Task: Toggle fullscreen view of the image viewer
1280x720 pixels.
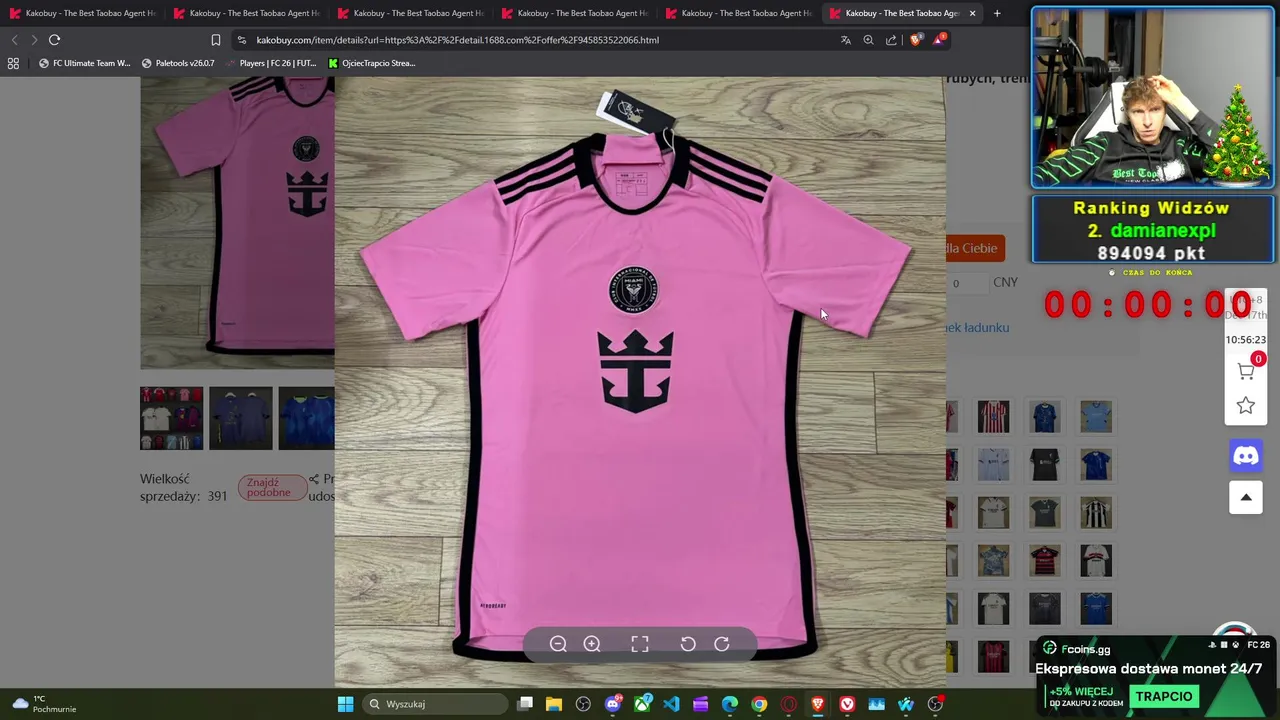Action: click(640, 644)
